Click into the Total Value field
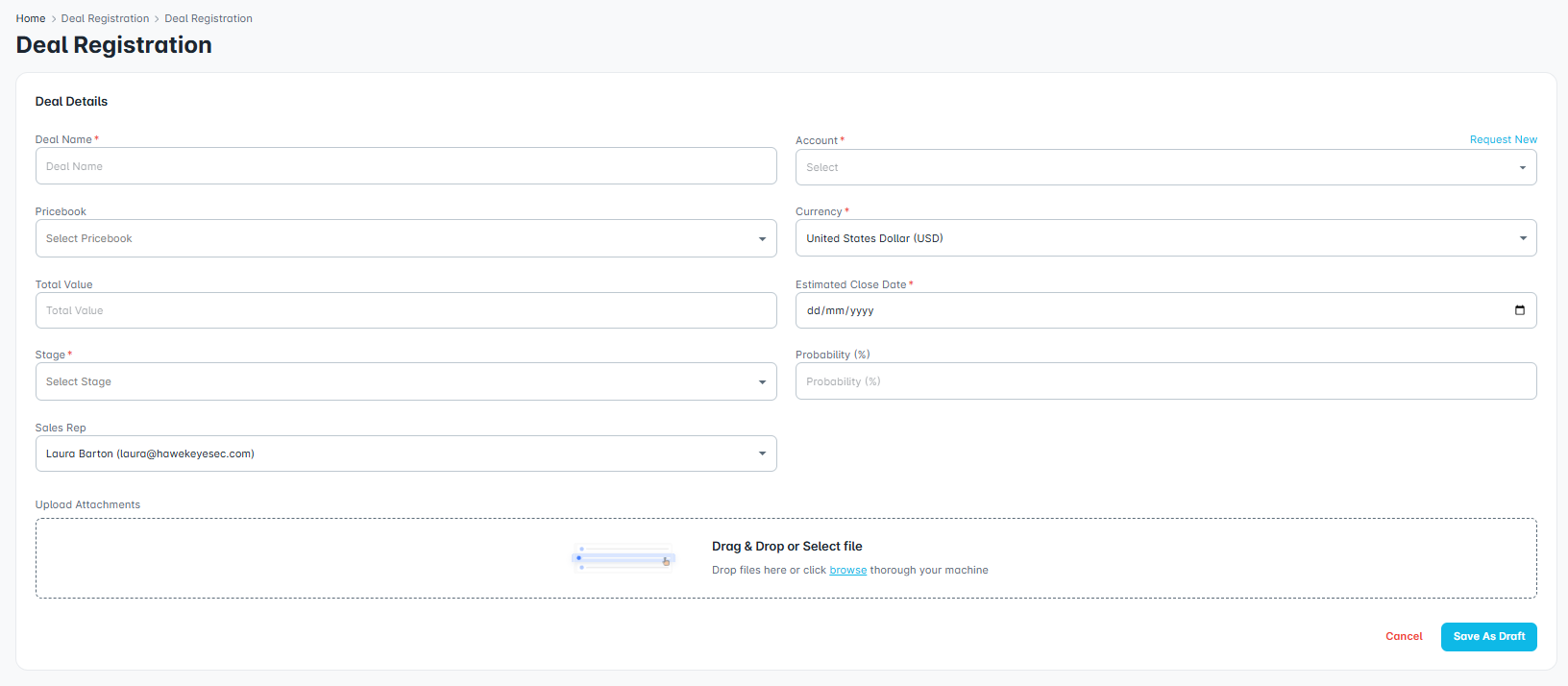This screenshot has height=686, width=1568. point(405,310)
